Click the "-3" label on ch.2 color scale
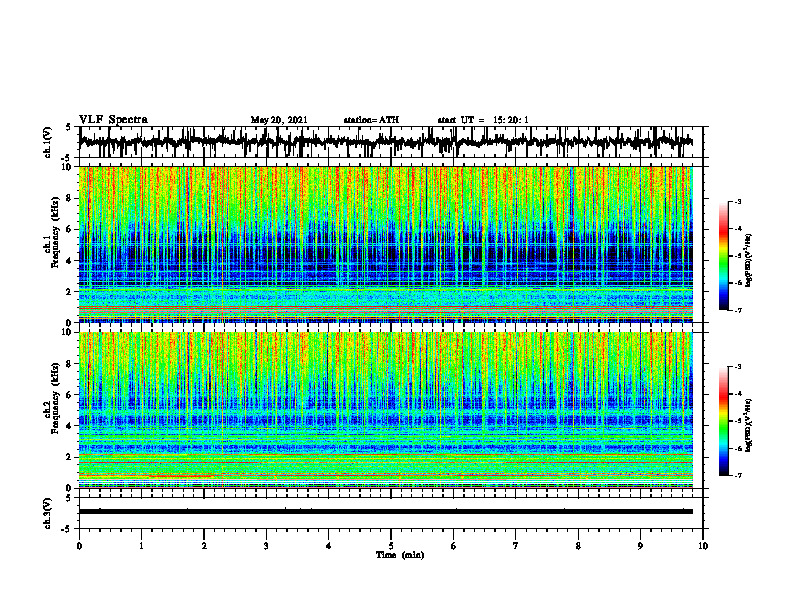This screenshot has width=792, height=612. point(738,367)
